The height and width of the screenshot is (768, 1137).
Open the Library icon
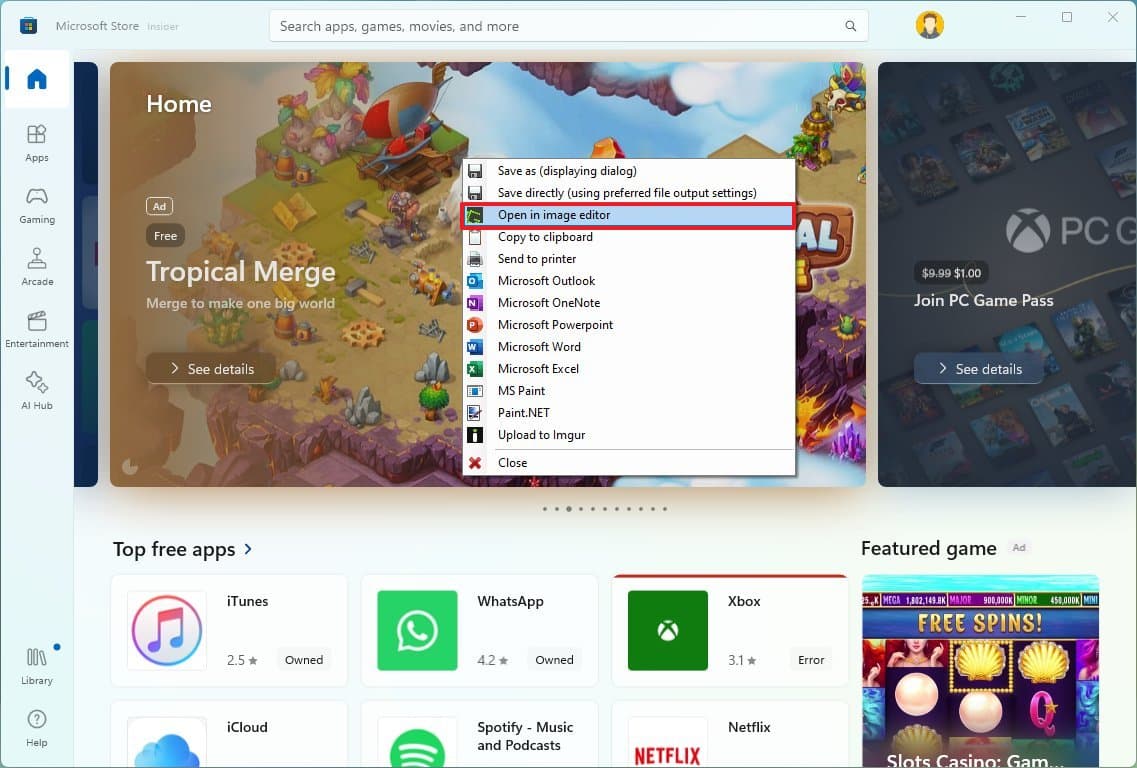37,665
